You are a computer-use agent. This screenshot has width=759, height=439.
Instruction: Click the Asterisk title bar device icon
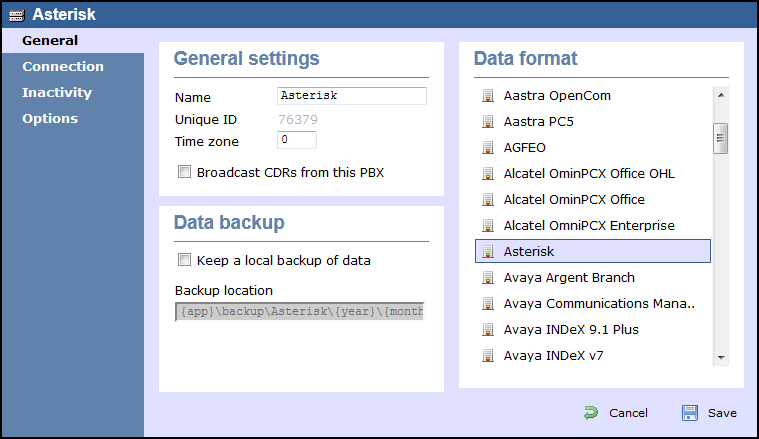pyautogui.click(x=16, y=15)
